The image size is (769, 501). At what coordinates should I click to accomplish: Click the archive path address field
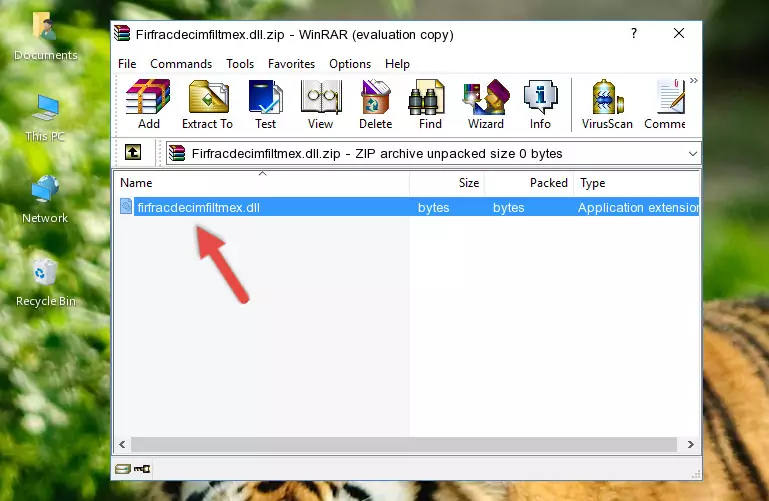(433, 153)
